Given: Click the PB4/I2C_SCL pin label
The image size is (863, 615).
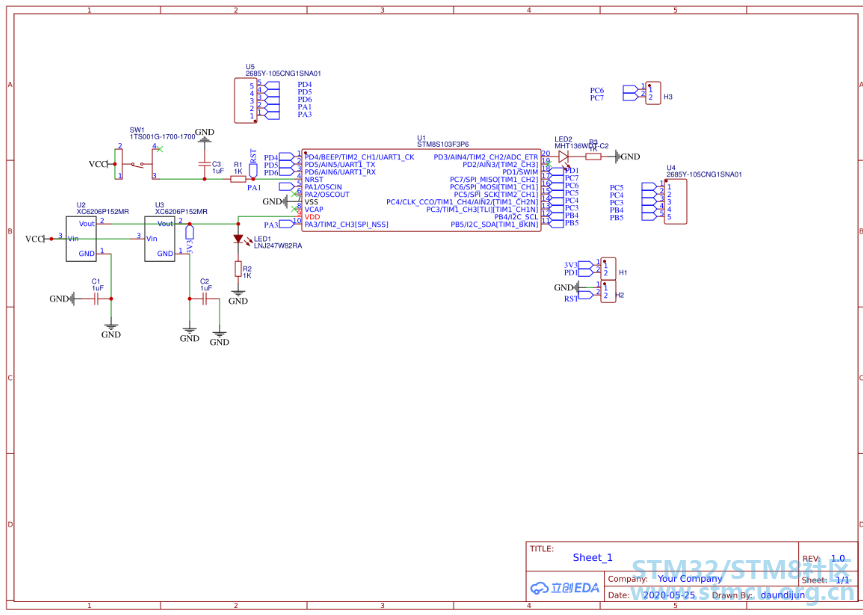Looking at the screenshot, I should [516, 217].
